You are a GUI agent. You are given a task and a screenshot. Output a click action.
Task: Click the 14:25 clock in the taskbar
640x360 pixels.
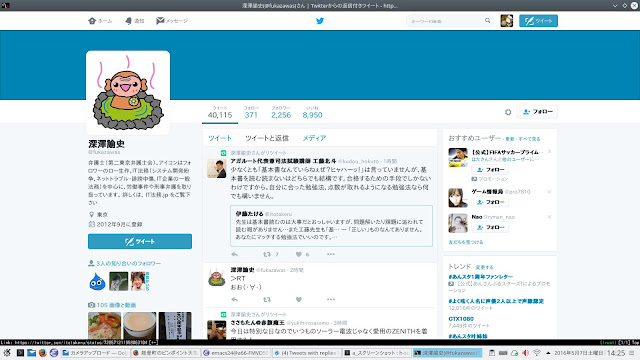(x=616, y=353)
